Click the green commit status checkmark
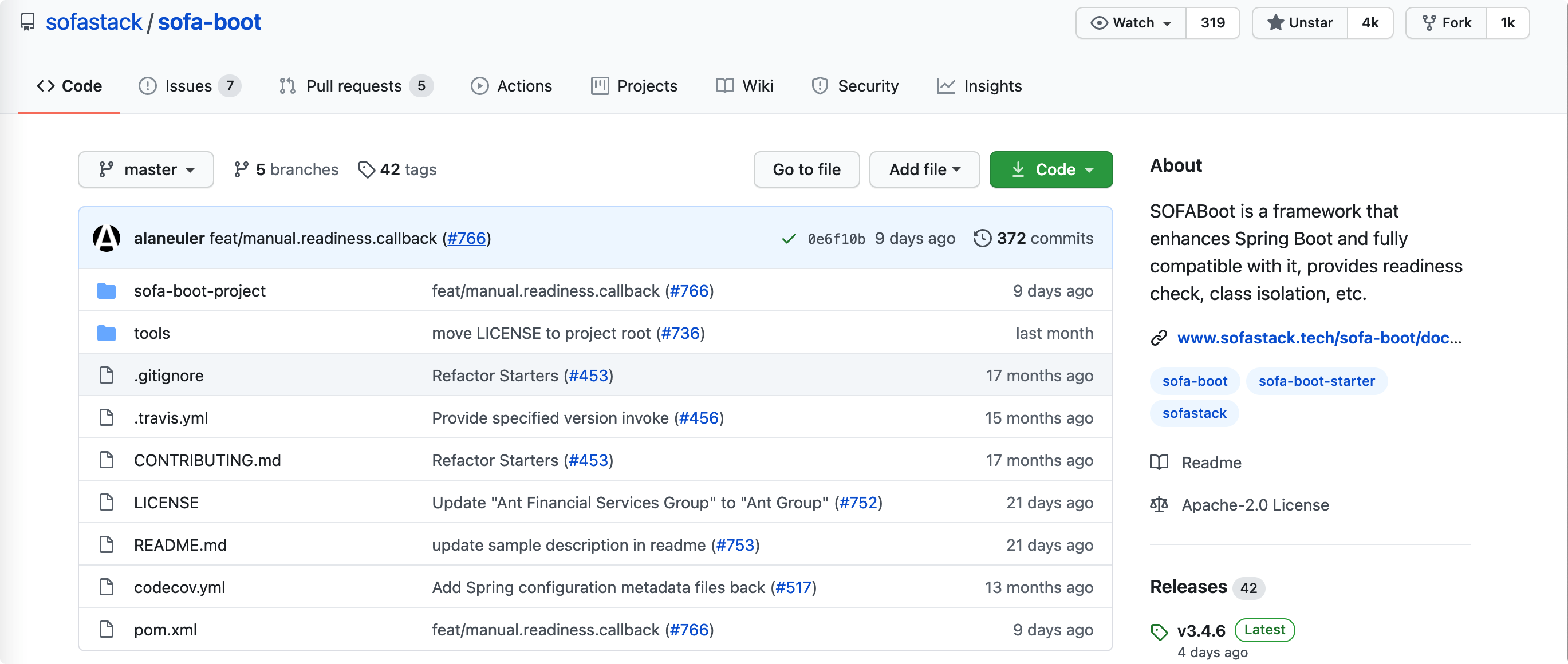This screenshot has width=1568, height=664. click(x=788, y=239)
